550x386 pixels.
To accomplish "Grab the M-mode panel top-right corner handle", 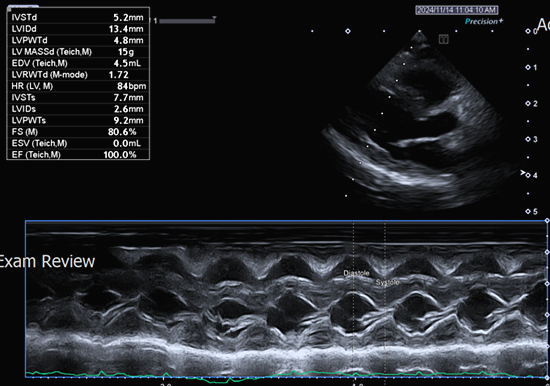I will [547, 221].
